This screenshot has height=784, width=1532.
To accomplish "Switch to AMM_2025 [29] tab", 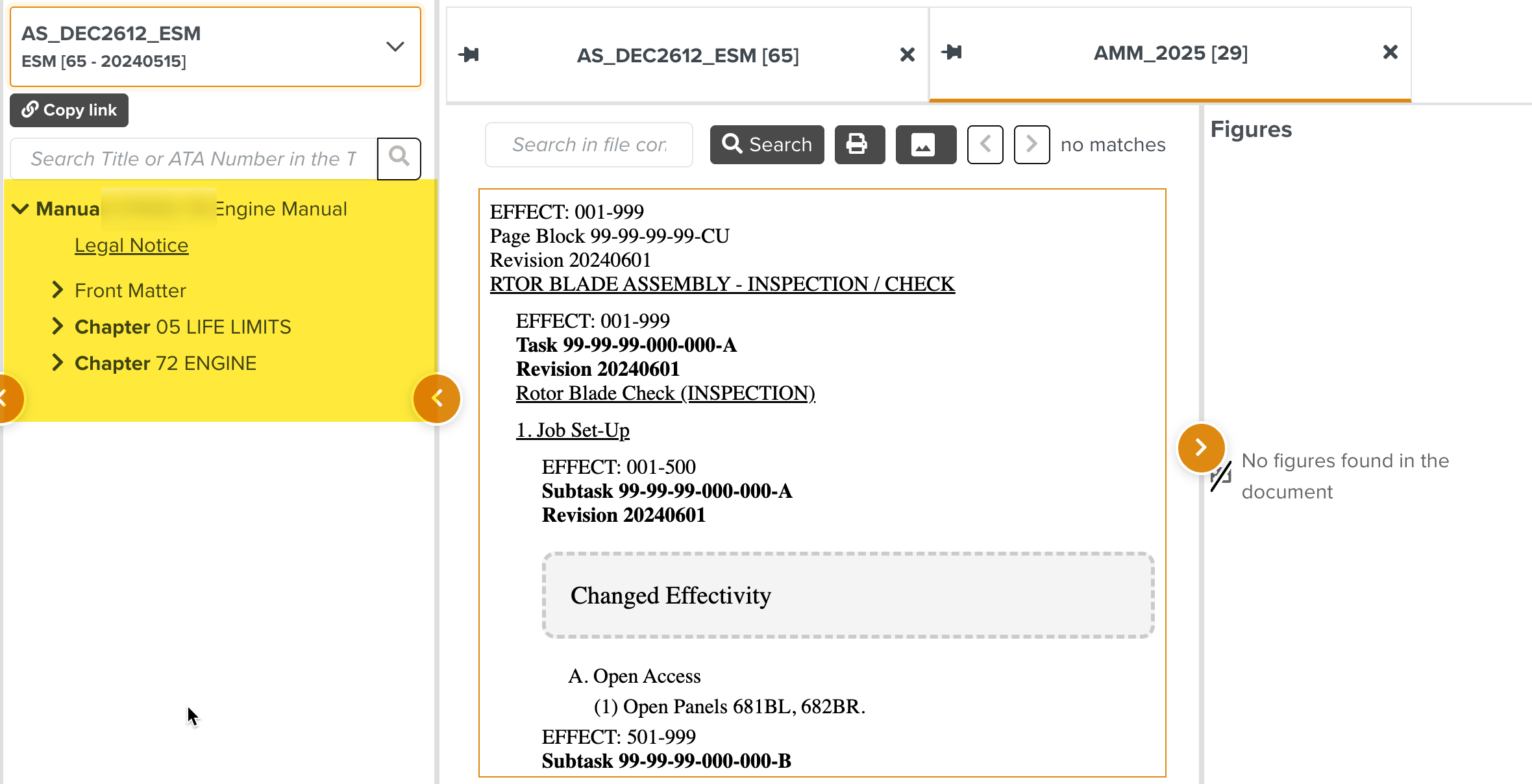I will tap(1170, 53).
